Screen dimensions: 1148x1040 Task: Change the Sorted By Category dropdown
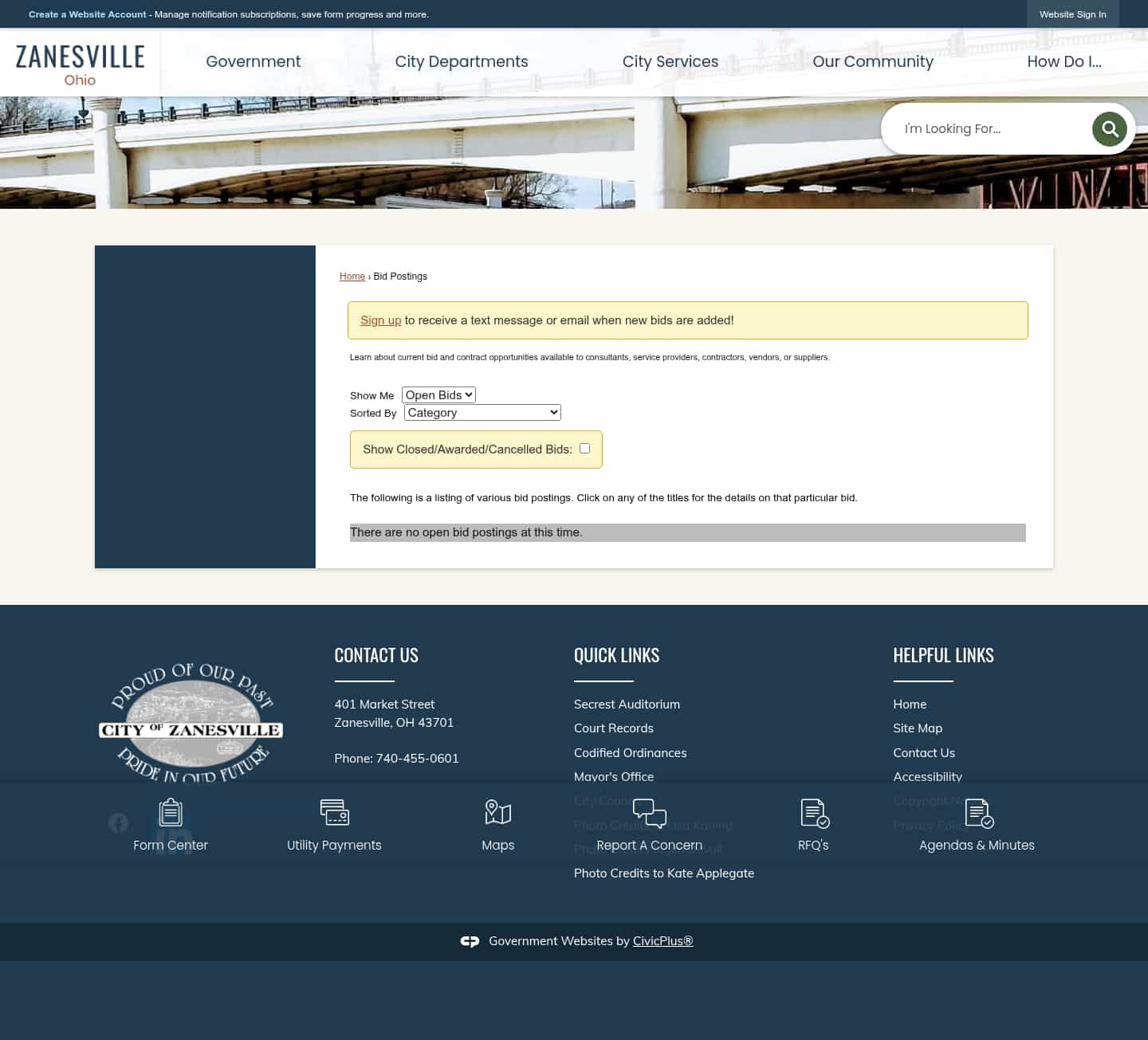482,412
